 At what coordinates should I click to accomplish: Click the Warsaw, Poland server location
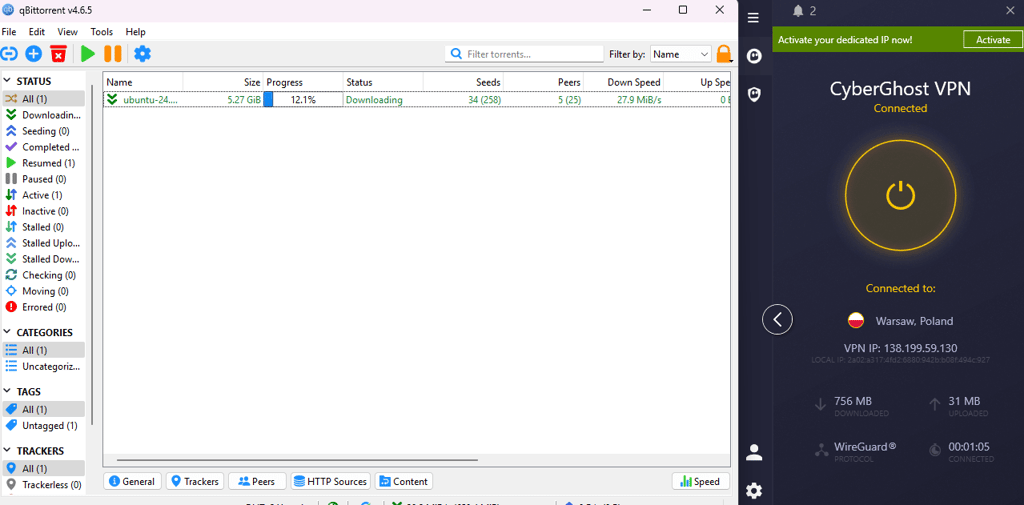(900, 321)
